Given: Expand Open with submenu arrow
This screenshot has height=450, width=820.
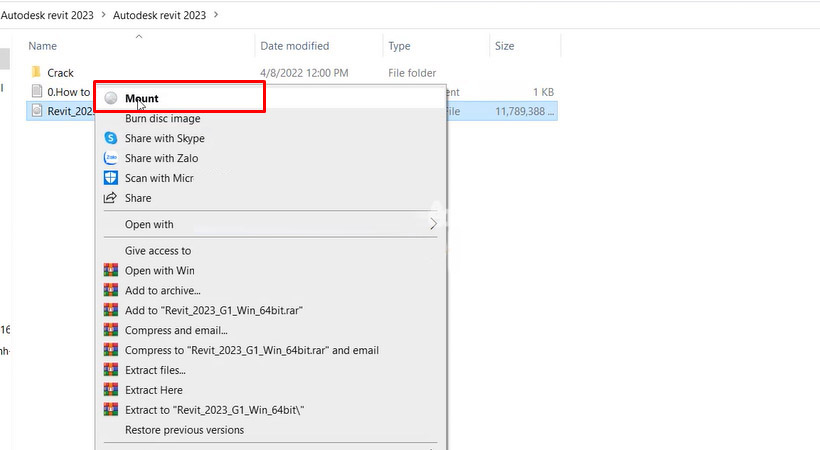Looking at the screenshot, I should click(x=433, y=224).
